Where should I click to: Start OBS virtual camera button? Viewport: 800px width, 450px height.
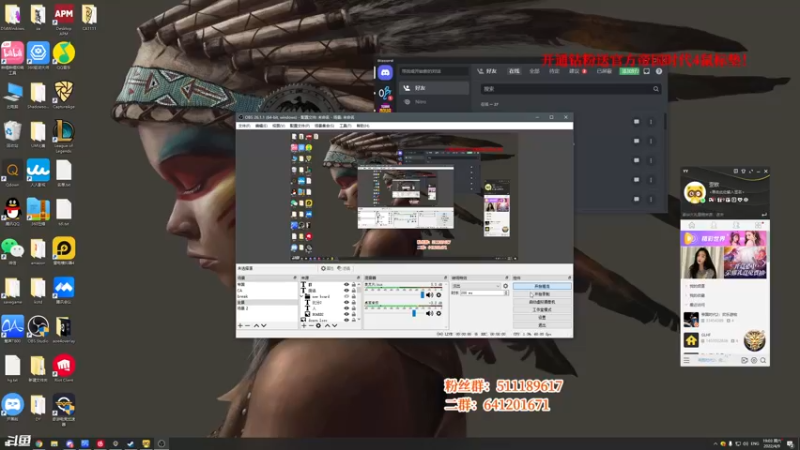[542, 302]
